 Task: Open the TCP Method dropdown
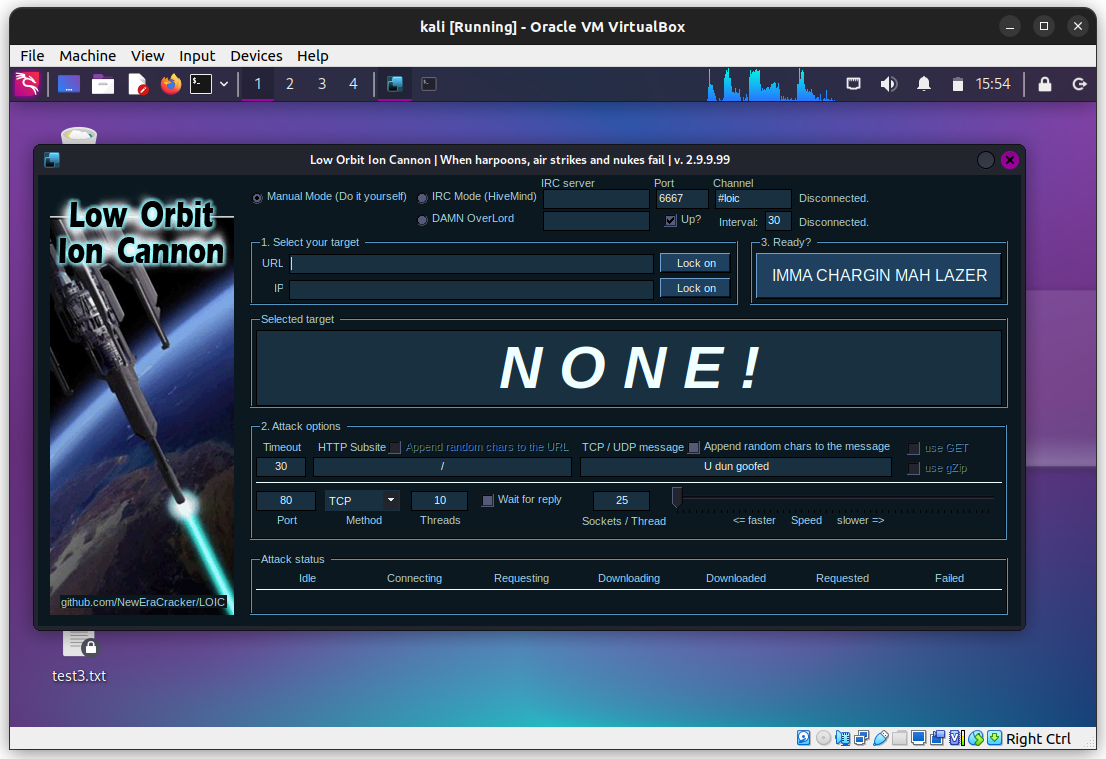tap(363, 501)
